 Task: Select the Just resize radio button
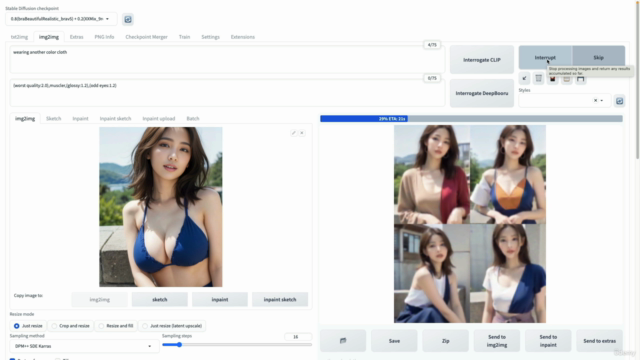(17, 326)
